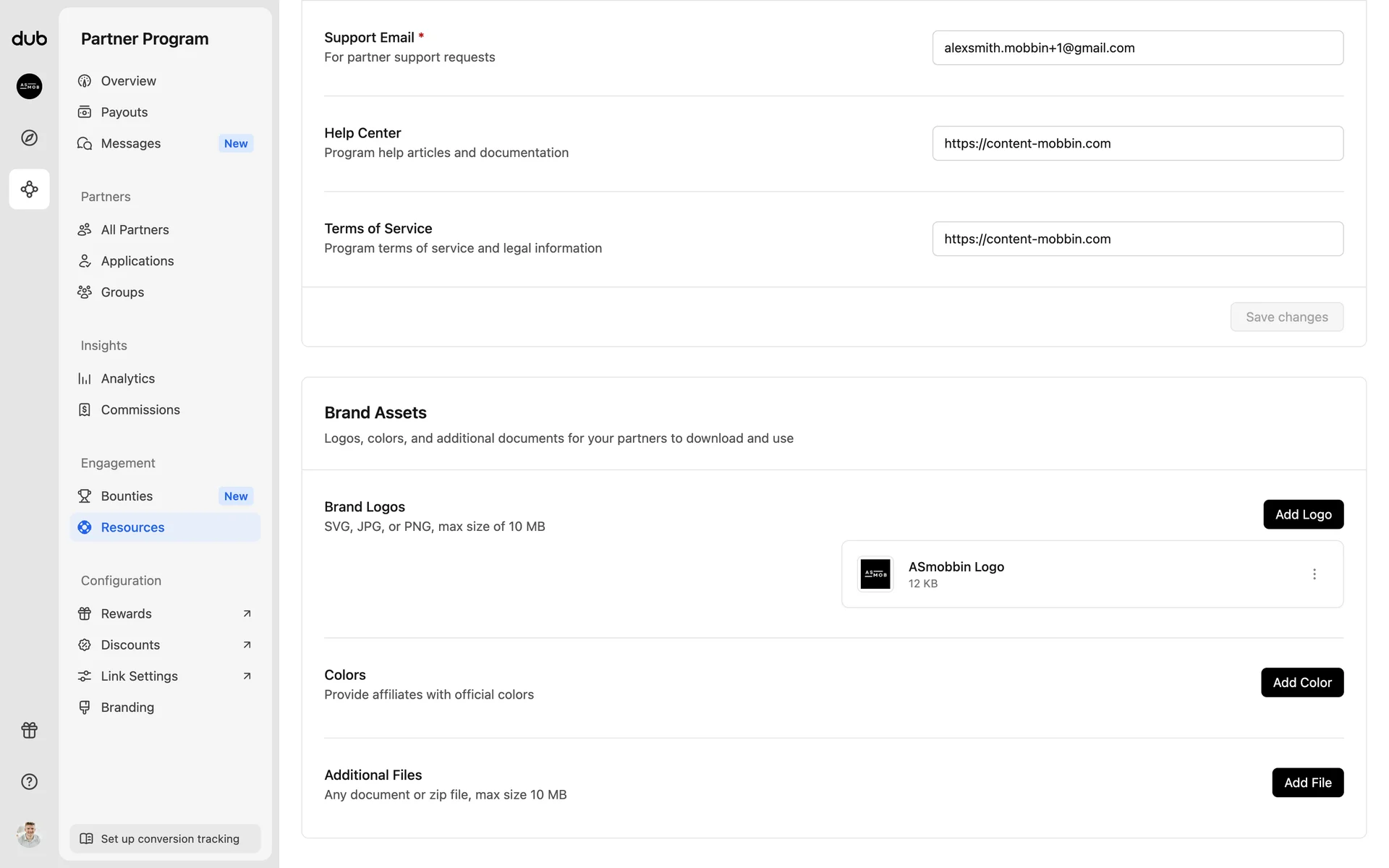1389x868 pixels.
Task: Click the dub logo icon
Action: tap(30, 38)
